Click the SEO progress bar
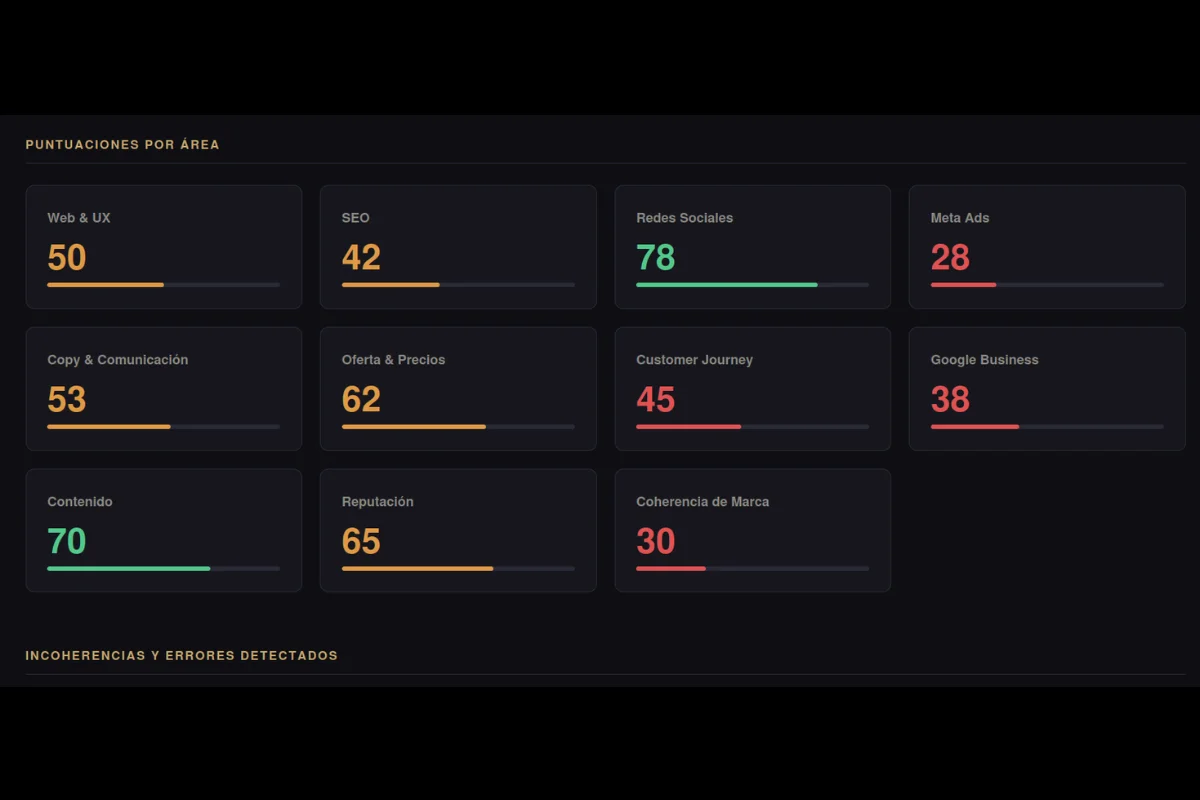Image resolution: width=1200 pixels, height=800 pixels. tap(458, 285)
